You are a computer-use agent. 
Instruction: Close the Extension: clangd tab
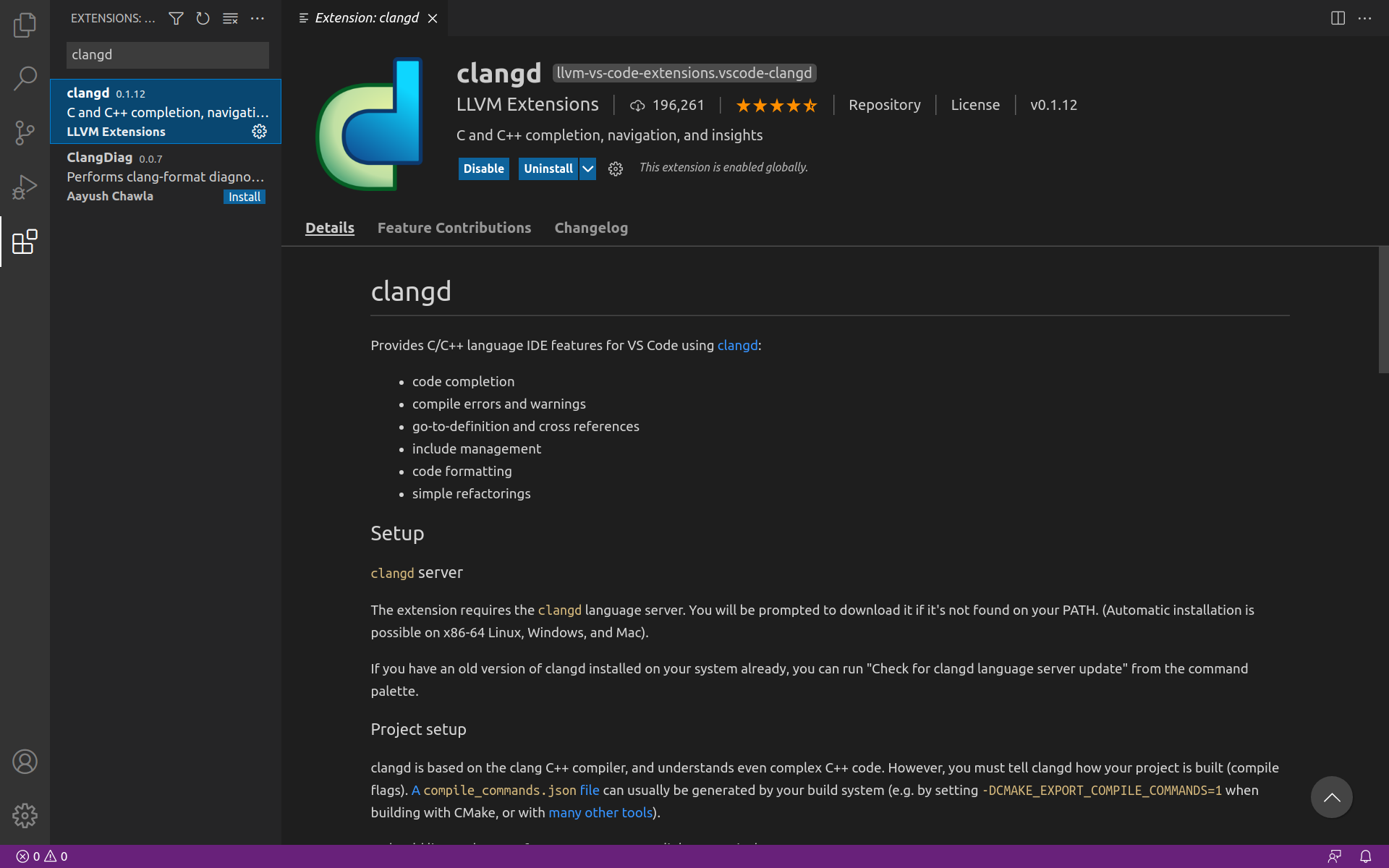click(433, 18)
